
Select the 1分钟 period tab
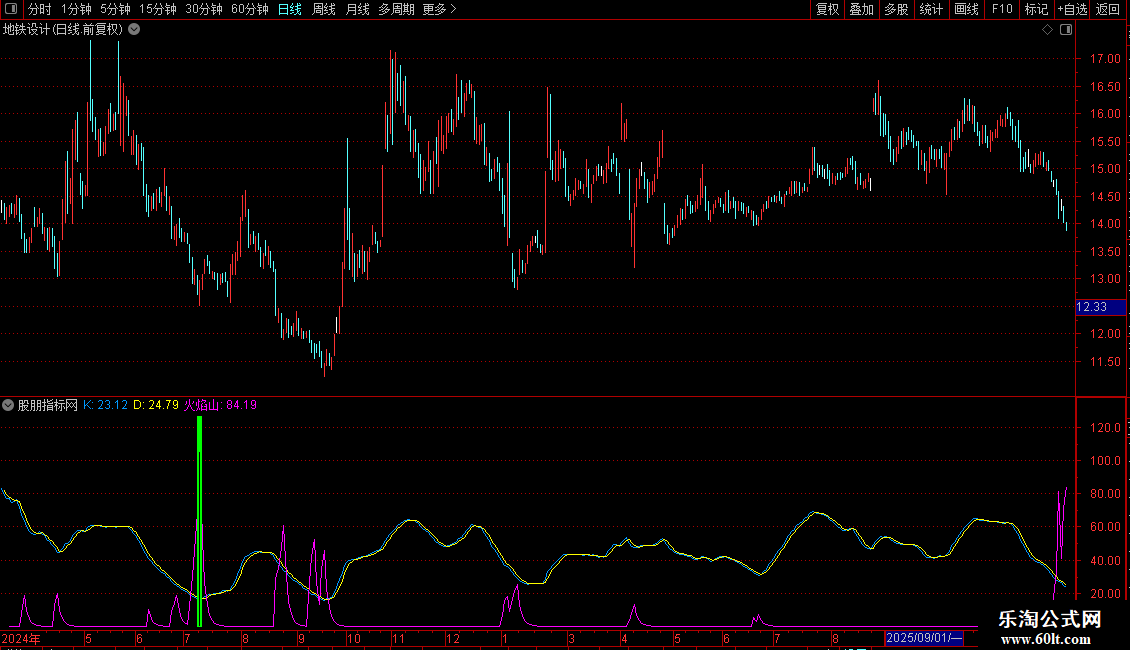pyautogui.click(x=76, y=9)
